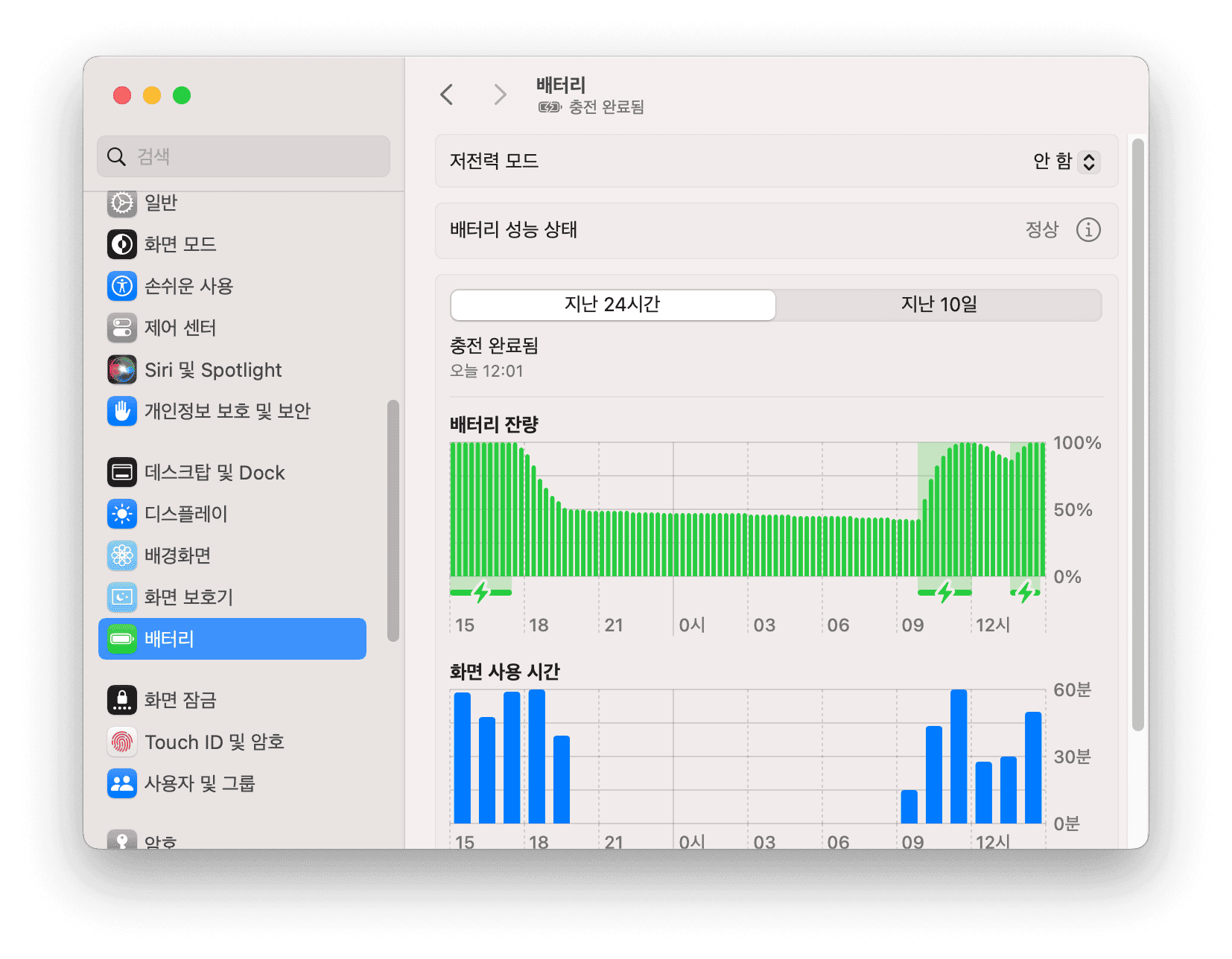Open 화면 모드 settings label
The image size is (1232, 959).
pyautogui.click(x=180, y=244)
